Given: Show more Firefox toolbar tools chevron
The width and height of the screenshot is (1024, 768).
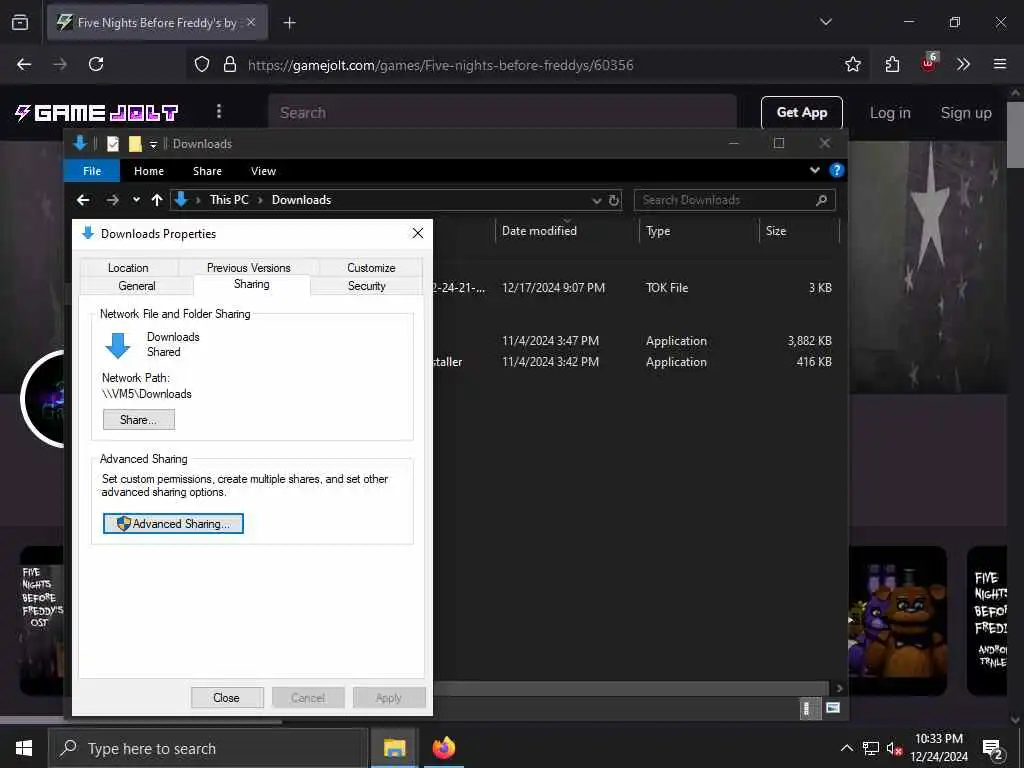Looking at the screenshot, I should click(x=963, y=64).
